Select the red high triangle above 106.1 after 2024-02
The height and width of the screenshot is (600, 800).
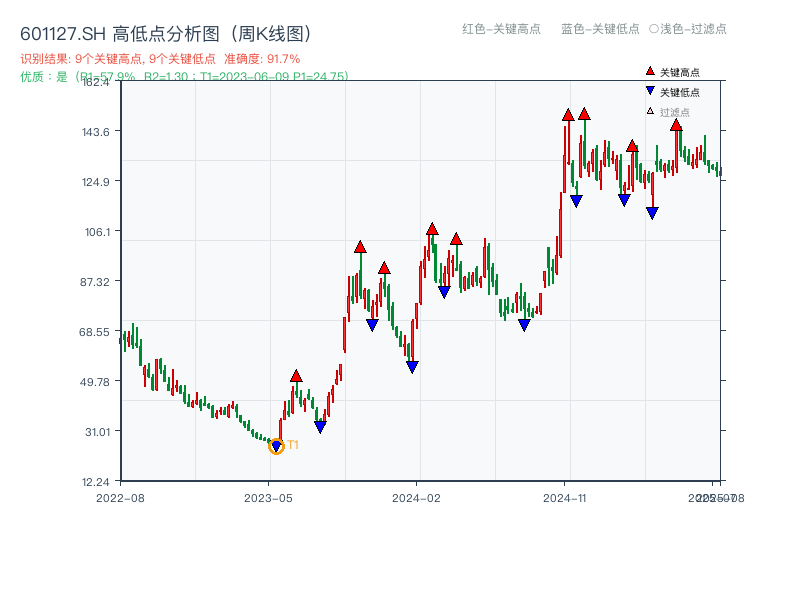[432, 229]
